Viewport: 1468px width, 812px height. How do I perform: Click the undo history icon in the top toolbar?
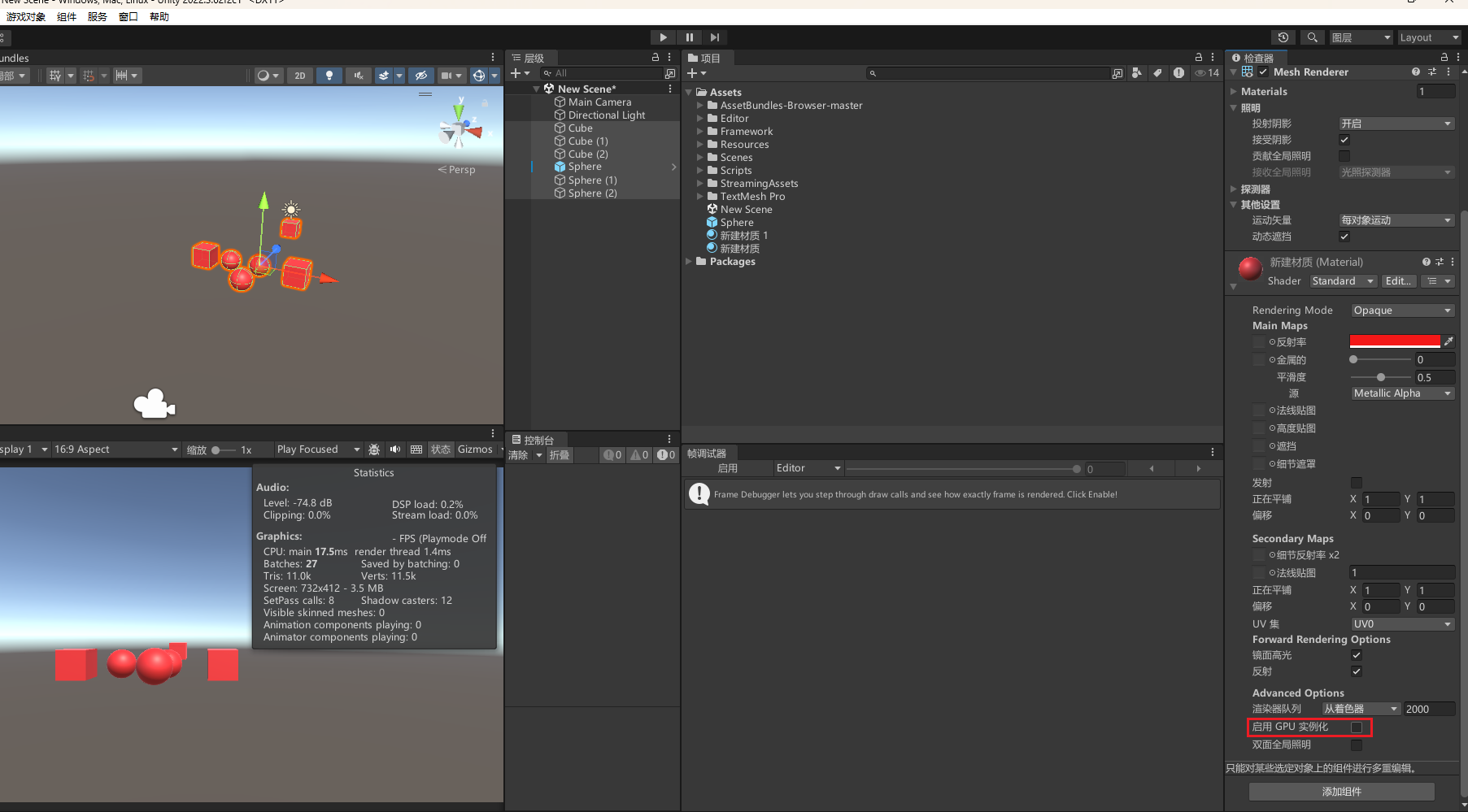[x=1283, y=37]
